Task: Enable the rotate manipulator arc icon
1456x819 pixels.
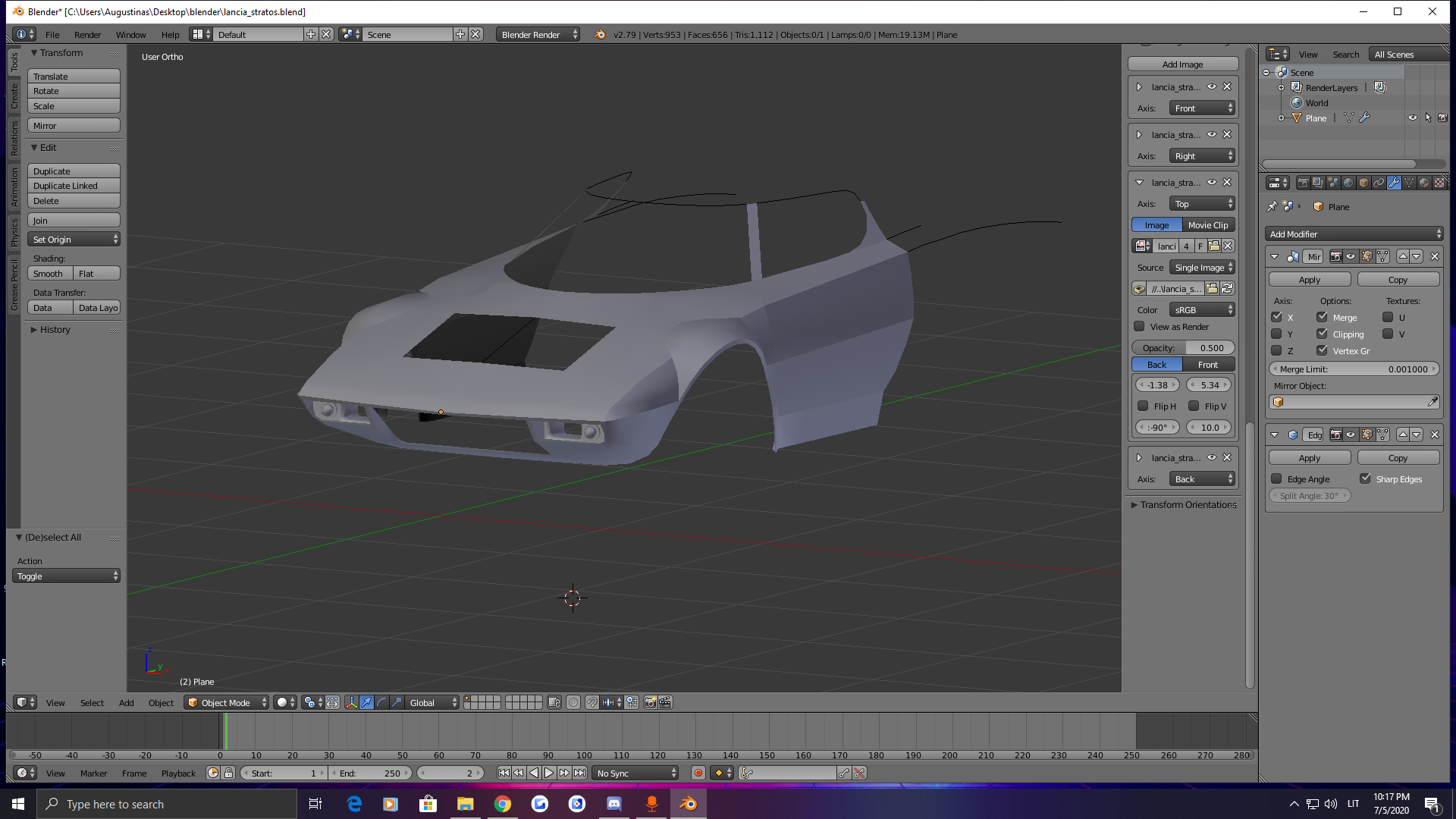Action: [381, 703]
